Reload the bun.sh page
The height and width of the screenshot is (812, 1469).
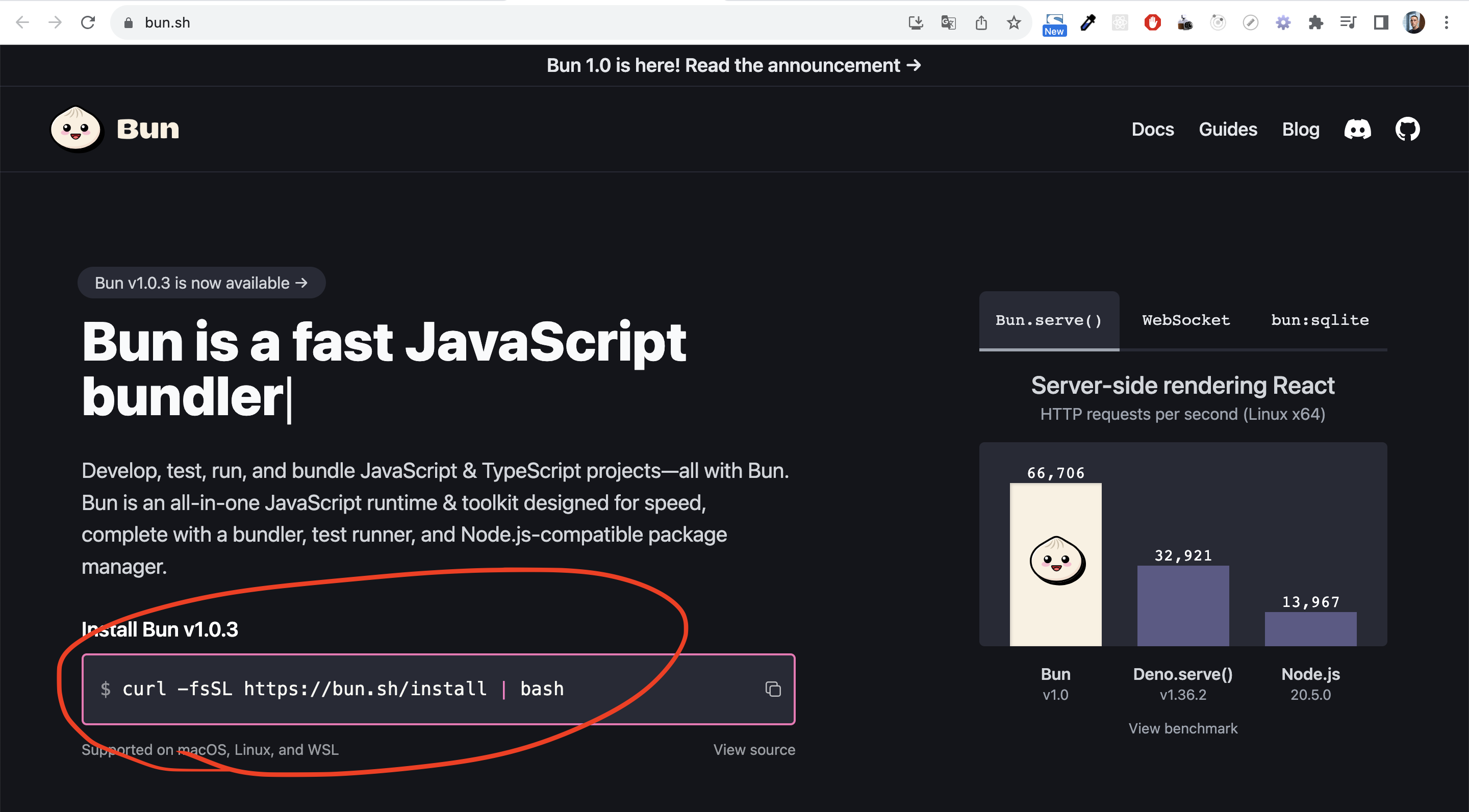(88, 22)
